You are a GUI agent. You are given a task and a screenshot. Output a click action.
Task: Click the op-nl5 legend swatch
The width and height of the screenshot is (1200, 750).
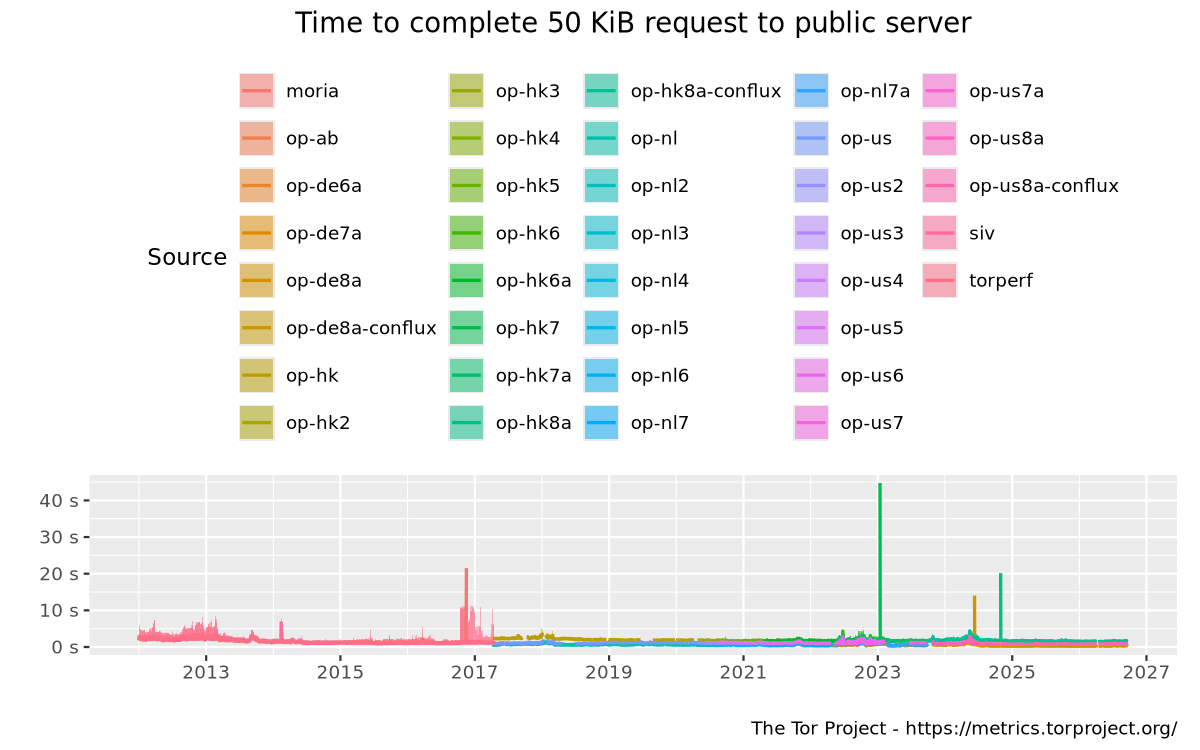coord(602,328)
